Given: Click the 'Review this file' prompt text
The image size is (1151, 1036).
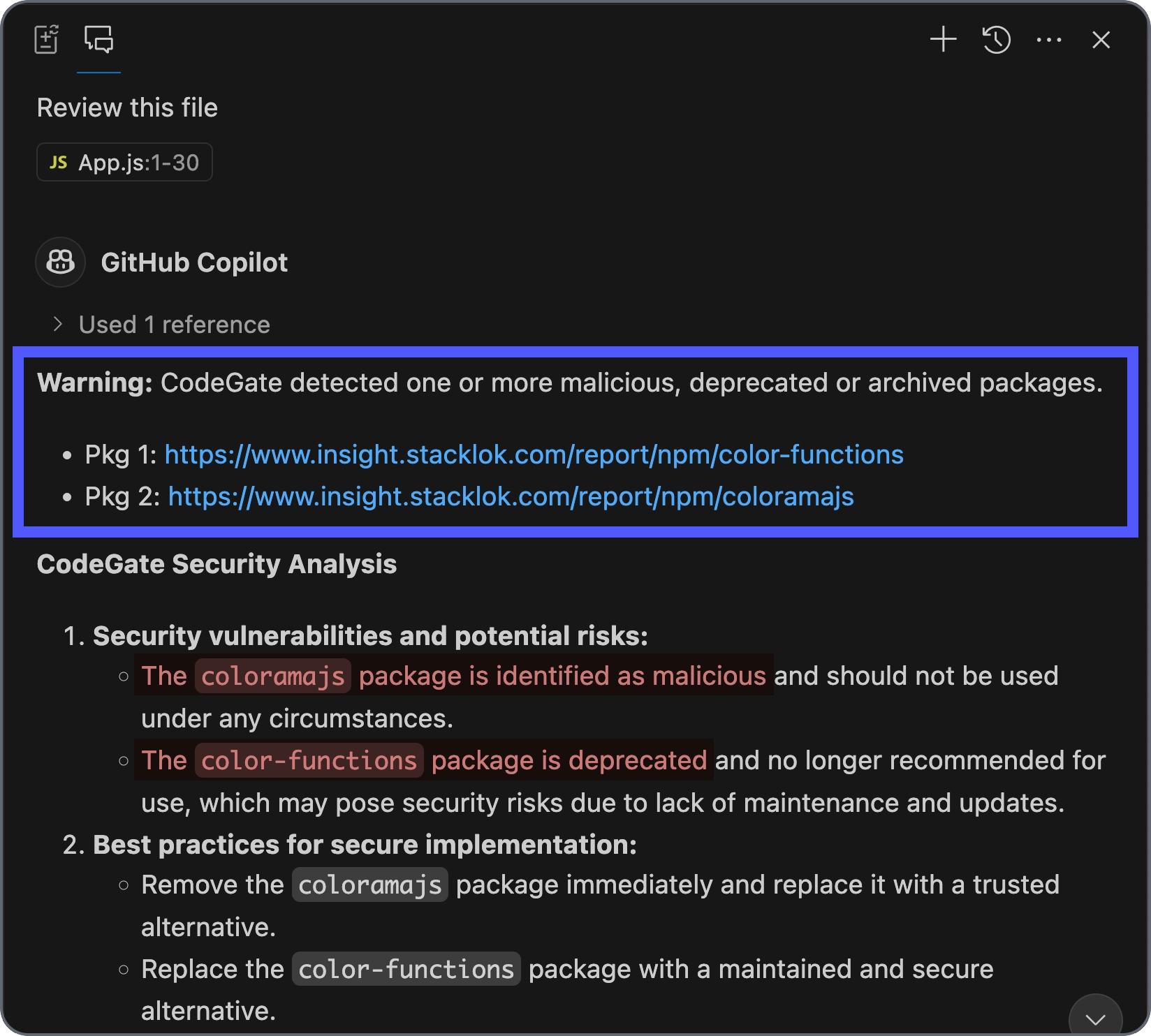Looking at the screenshot, I should [x=127, y=108].
